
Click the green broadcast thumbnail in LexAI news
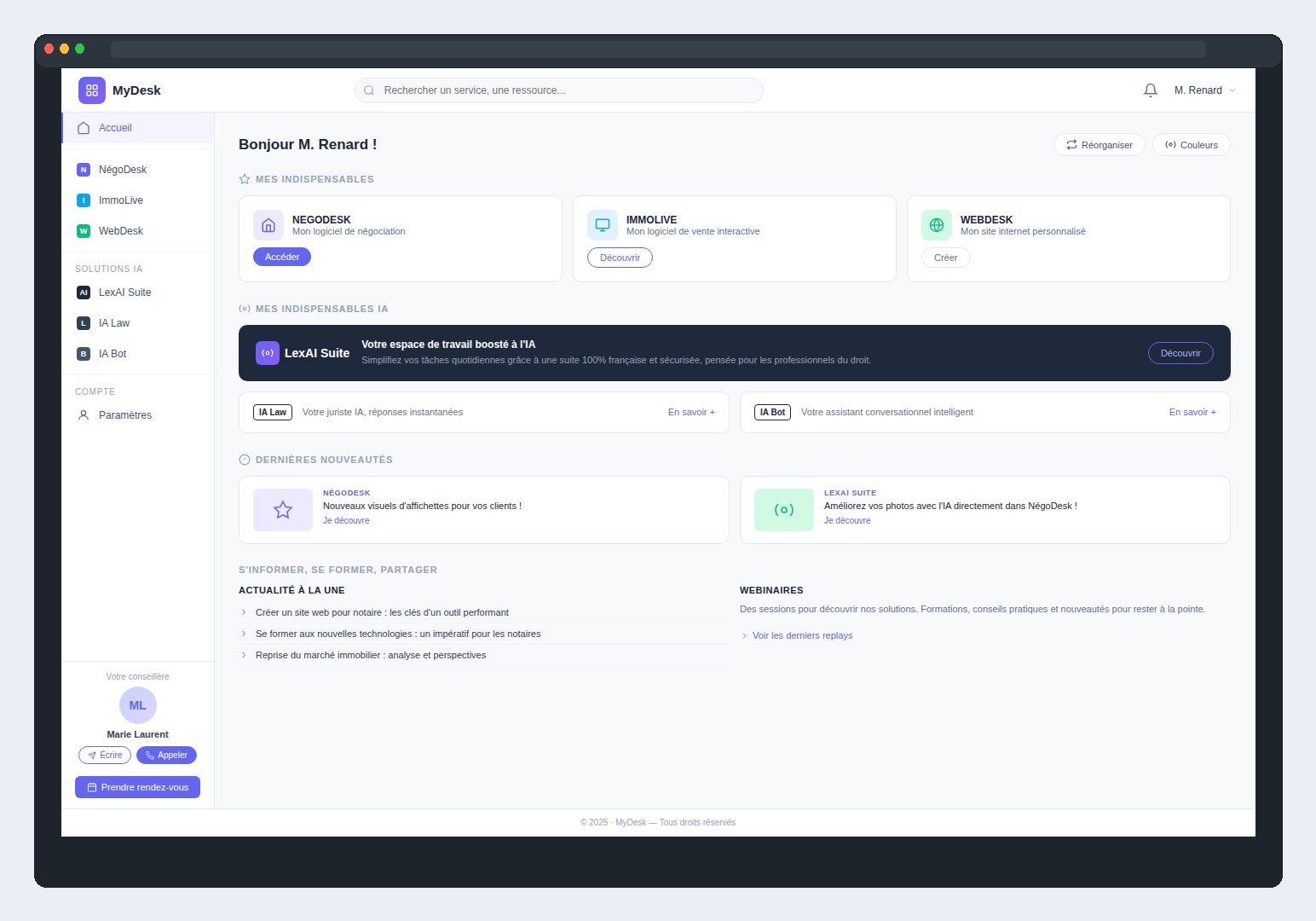(x=784, y=510)
